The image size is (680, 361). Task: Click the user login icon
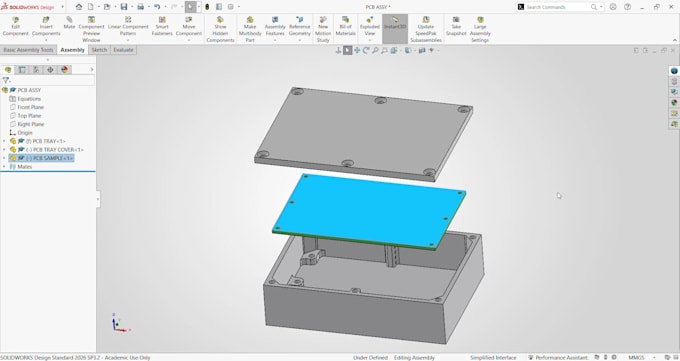613,7
